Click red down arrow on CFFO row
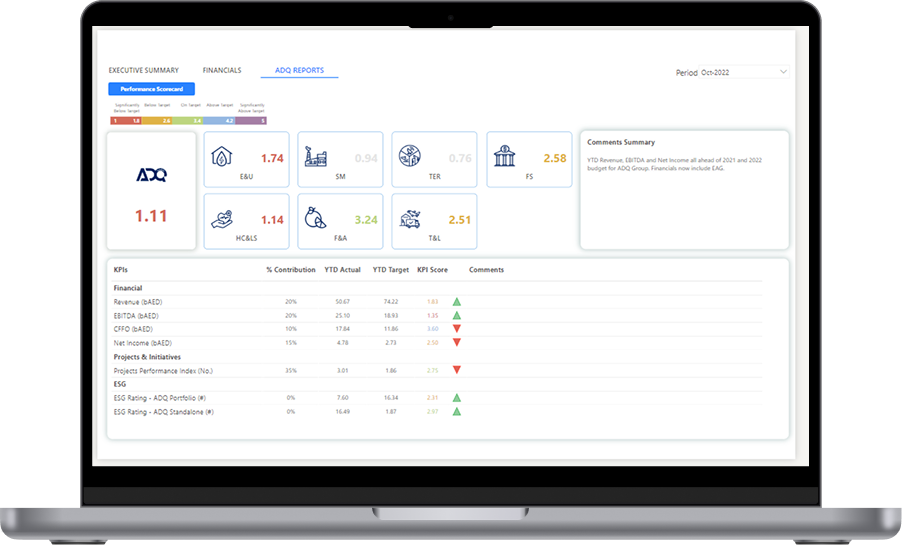Image resolution: width=902 pixels, height=545 pixels. click(457, 329)
